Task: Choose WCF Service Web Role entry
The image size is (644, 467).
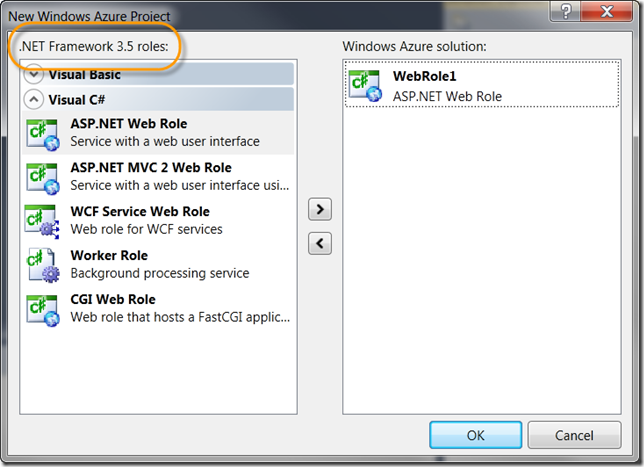Action: click(x=158, y=221)
